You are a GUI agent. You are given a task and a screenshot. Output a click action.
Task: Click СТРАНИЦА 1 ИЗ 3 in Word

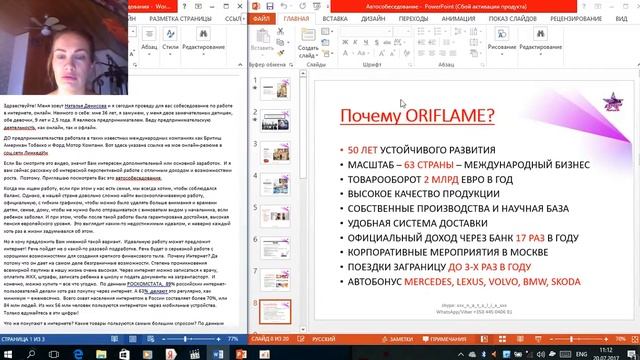(23, 339)
